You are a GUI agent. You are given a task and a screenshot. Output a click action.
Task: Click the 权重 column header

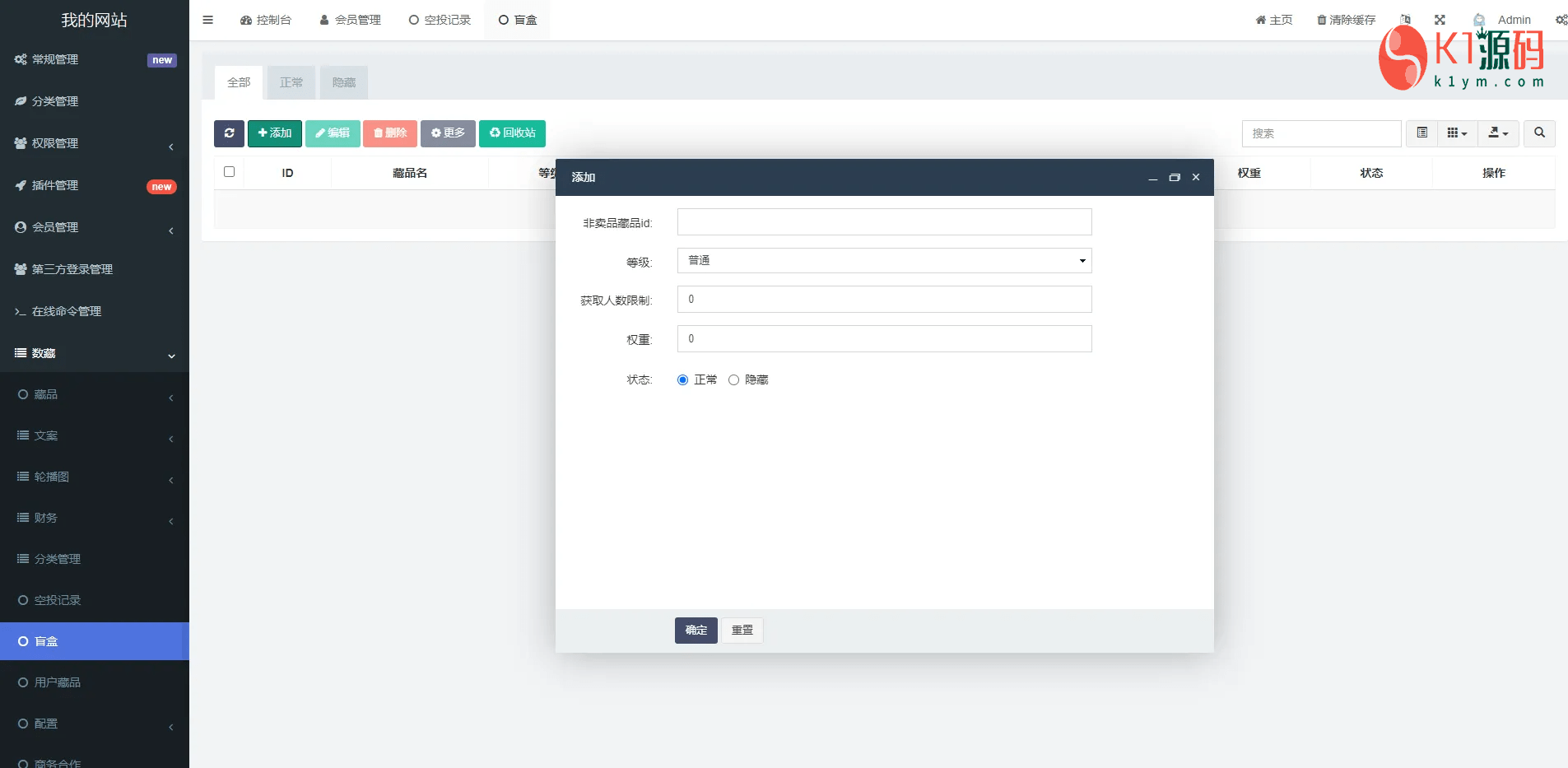(x=1249, y=173)
